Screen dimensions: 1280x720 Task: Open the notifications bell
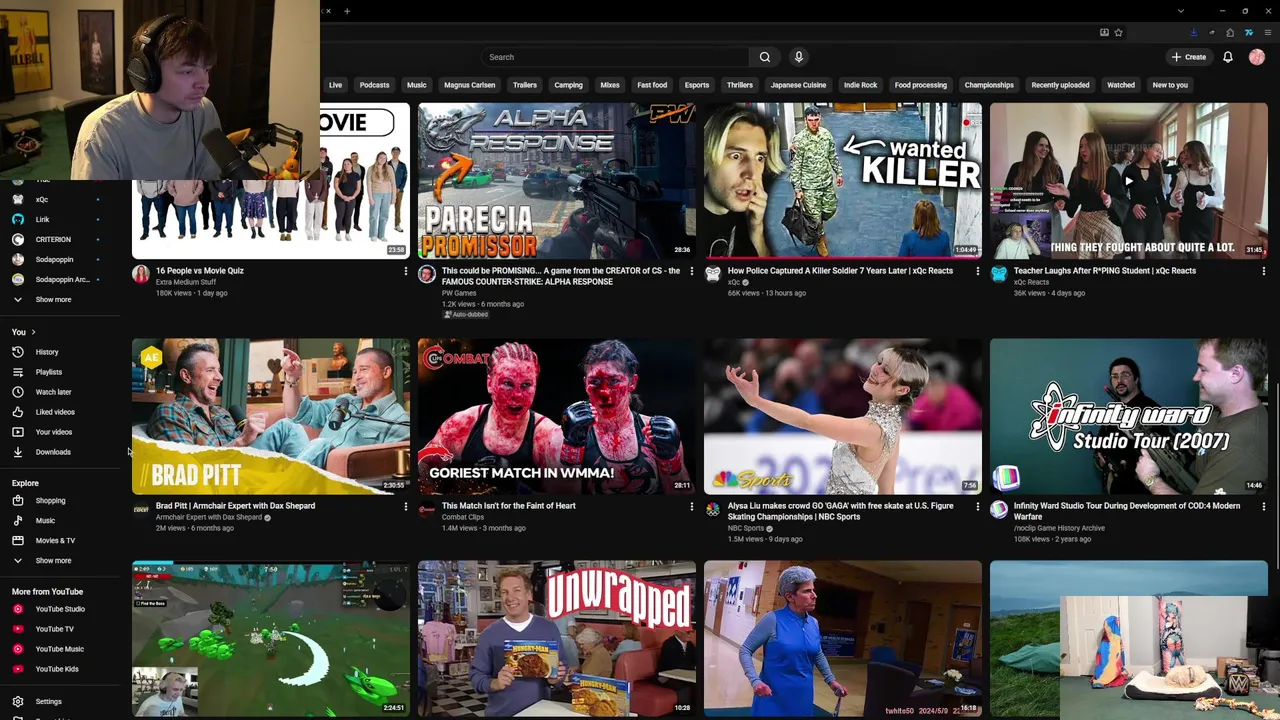tap(1227, 57)
